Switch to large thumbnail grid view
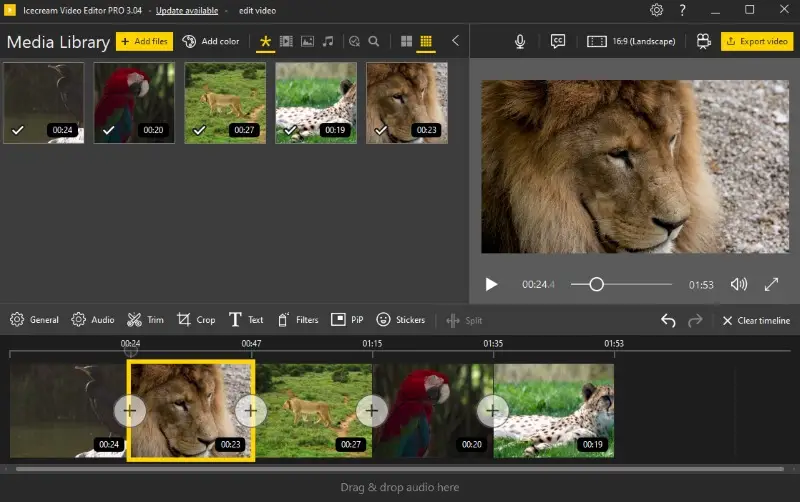 [x=406, y=41]
